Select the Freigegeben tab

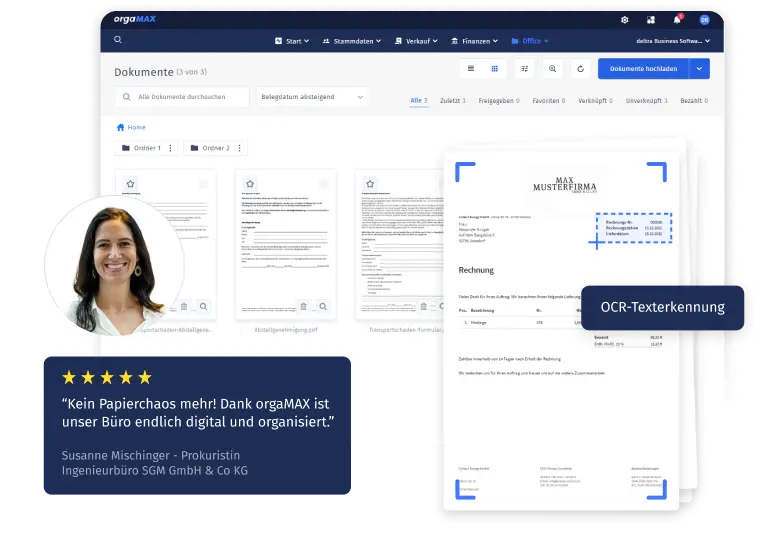coord(499,100)
